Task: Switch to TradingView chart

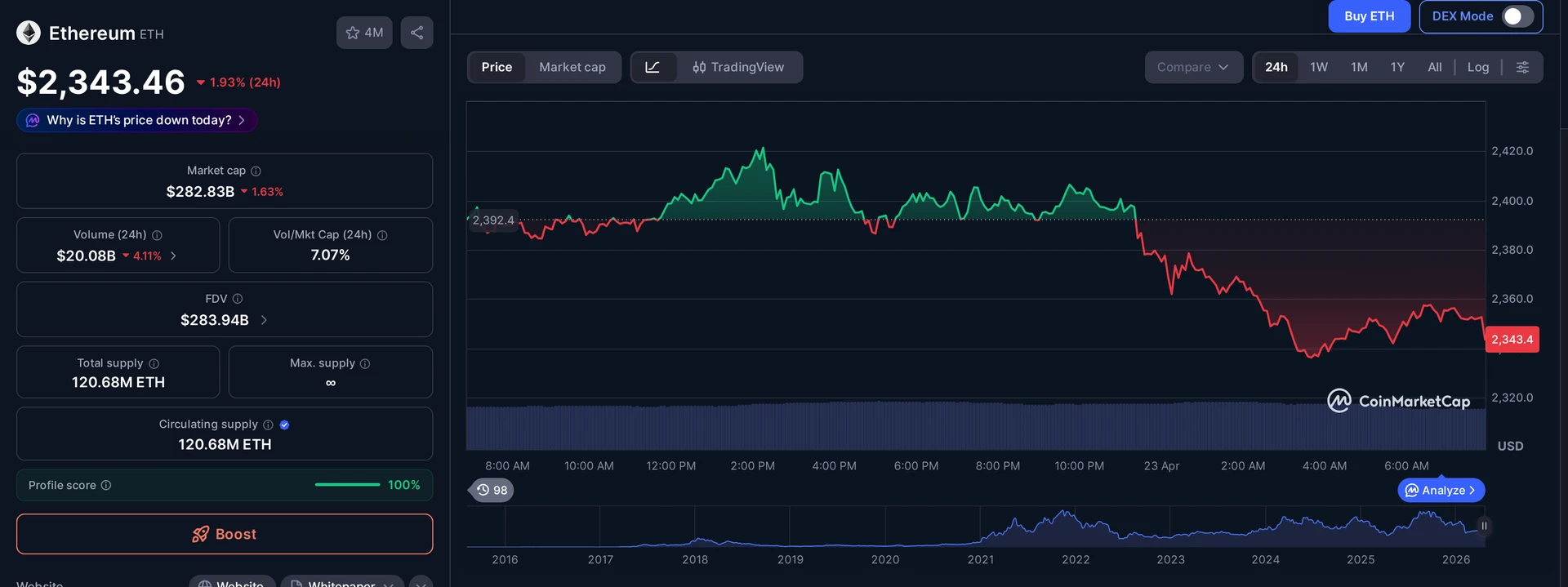Action: pyautogui.click(x=738, y=67)
